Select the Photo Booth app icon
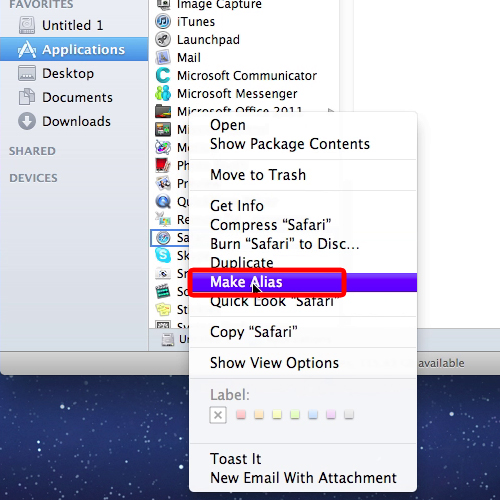The image size is (500, 500). [163, 166]
